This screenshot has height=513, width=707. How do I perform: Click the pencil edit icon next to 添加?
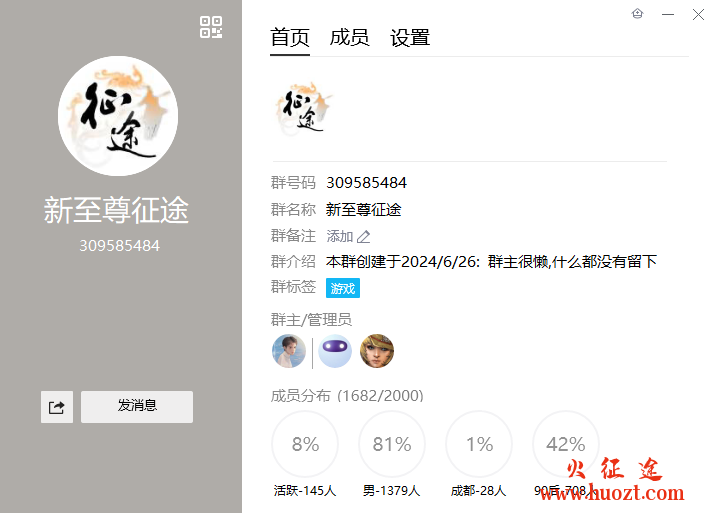click(x=363, y=237)
